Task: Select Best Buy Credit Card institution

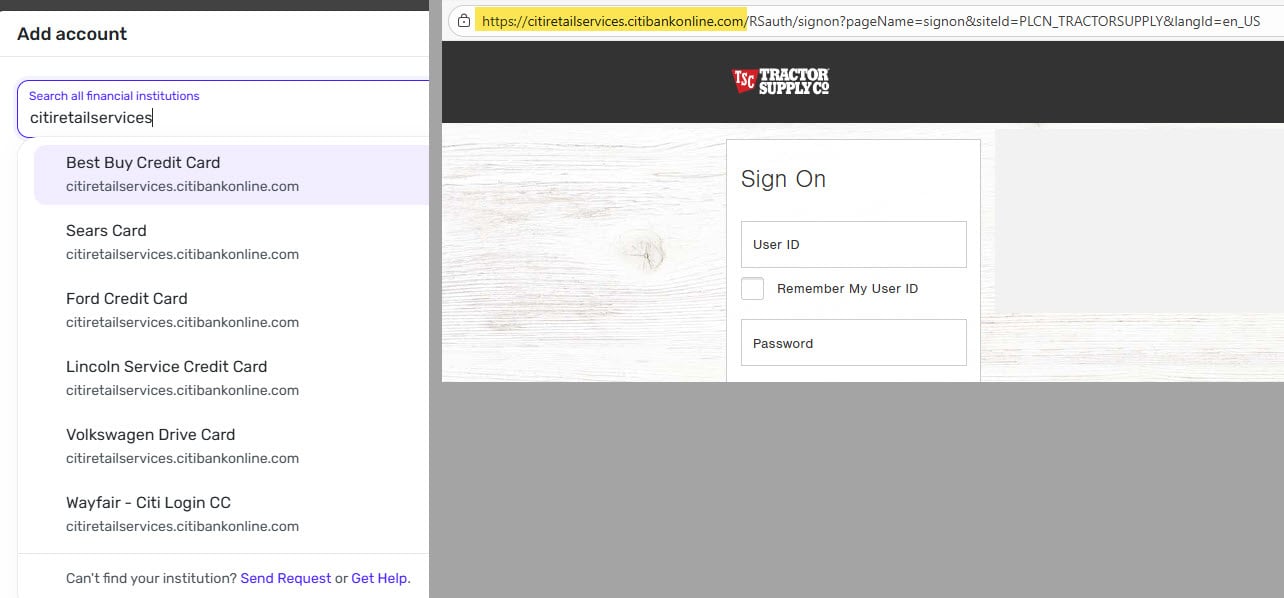Action: click(232, 174)
